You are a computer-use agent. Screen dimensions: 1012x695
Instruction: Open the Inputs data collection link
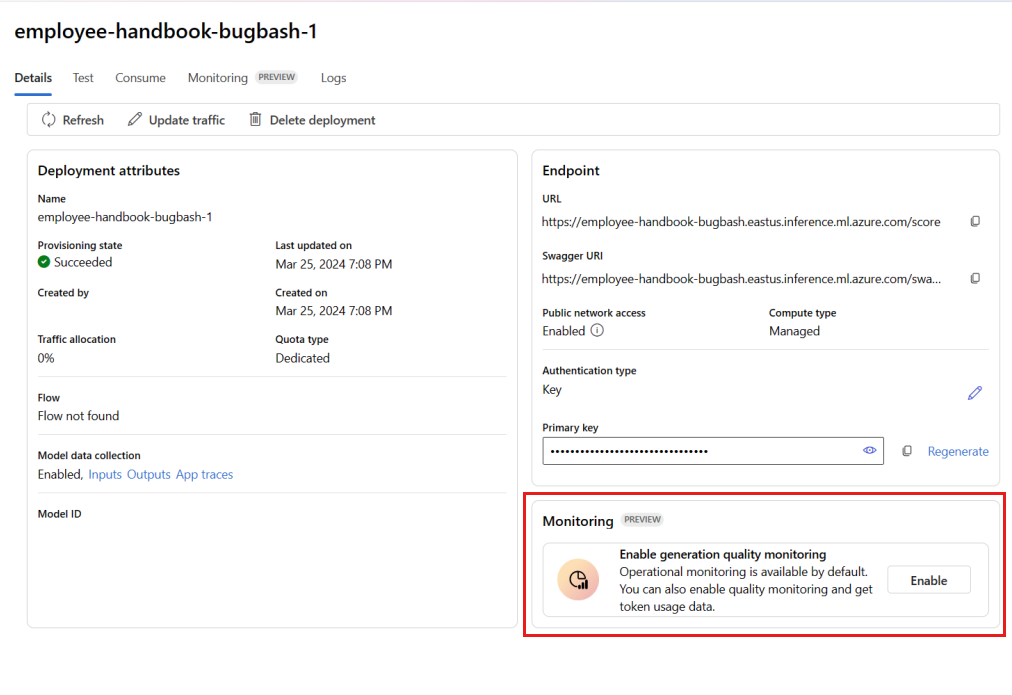105,474
